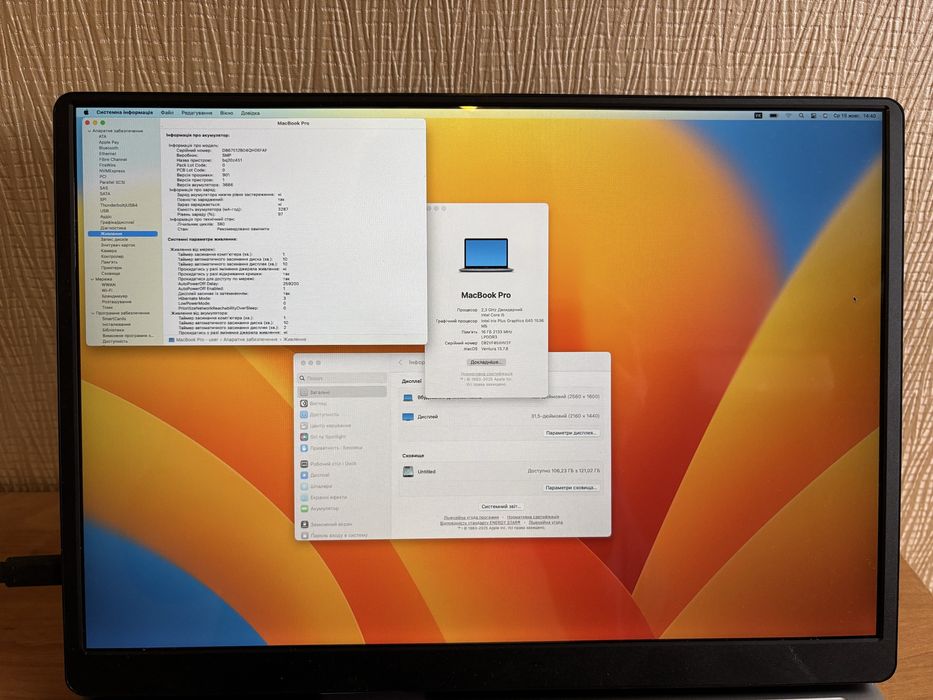
Task: Click the Pack Lot Code row
Action: pyautogui.click(x=201, y=165)
